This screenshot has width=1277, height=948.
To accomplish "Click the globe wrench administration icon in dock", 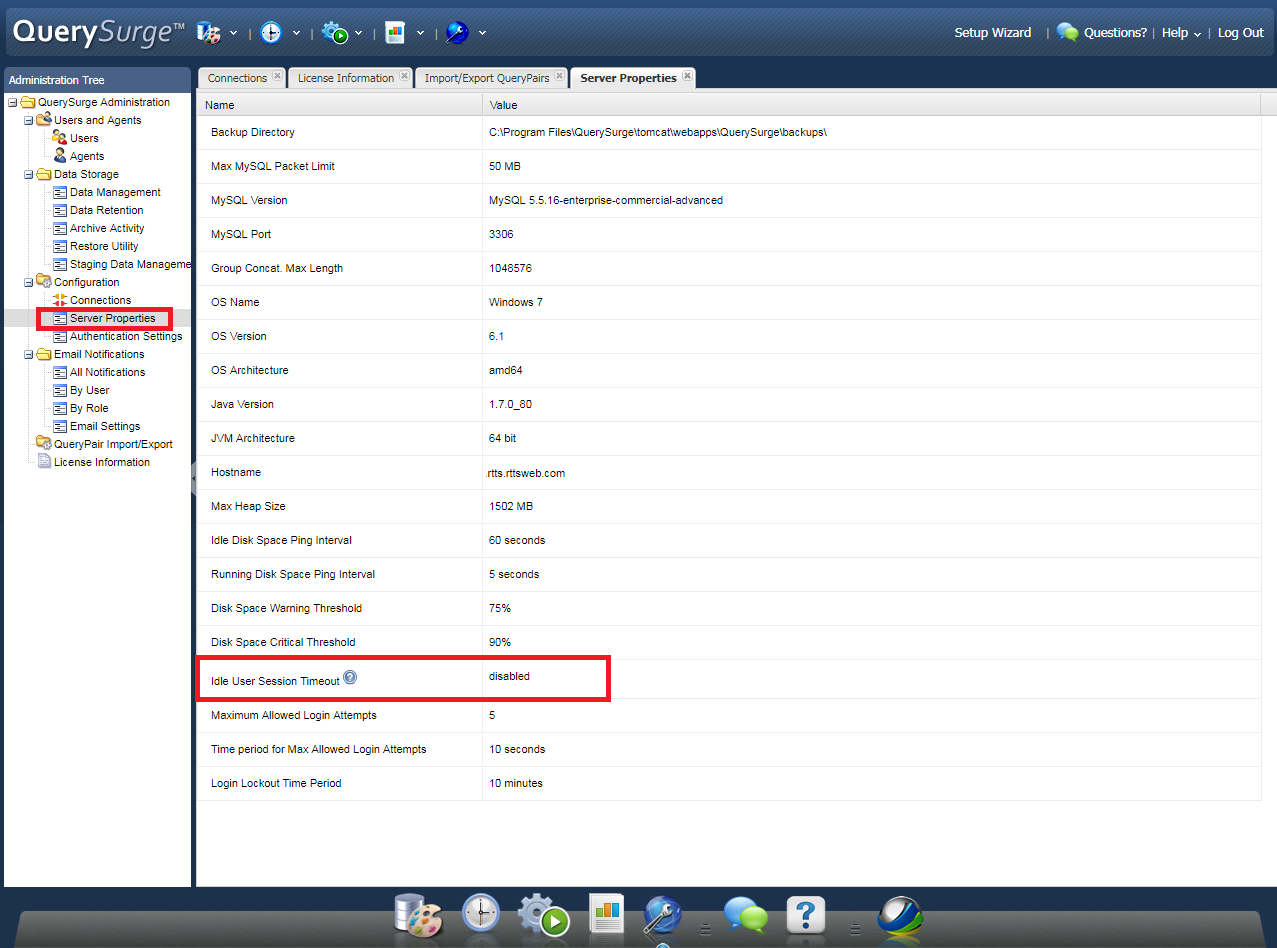I will coord(663,913).
